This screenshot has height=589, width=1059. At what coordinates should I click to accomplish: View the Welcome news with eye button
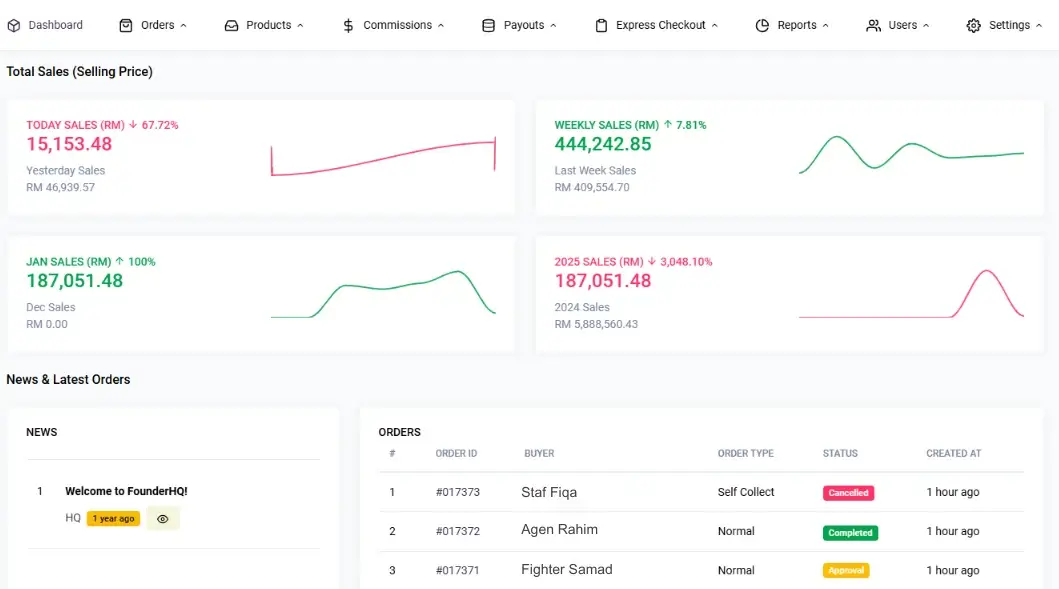[x=163, y=519]
